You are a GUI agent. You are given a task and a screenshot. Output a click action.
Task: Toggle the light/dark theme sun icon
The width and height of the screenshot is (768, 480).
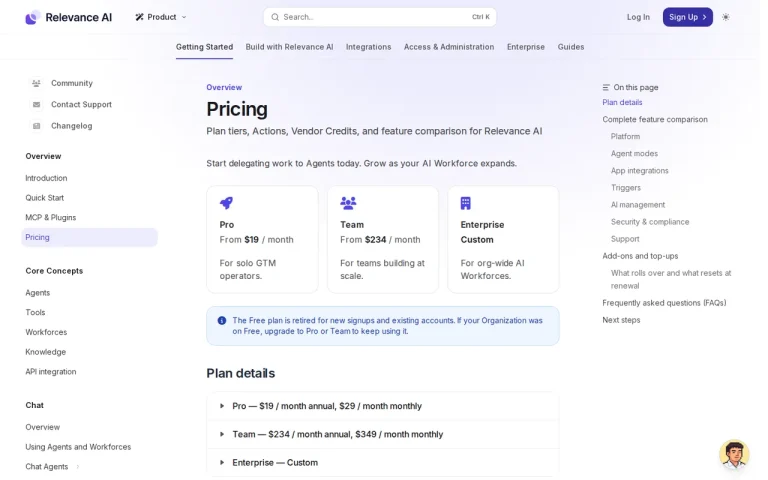click(726, 17)
